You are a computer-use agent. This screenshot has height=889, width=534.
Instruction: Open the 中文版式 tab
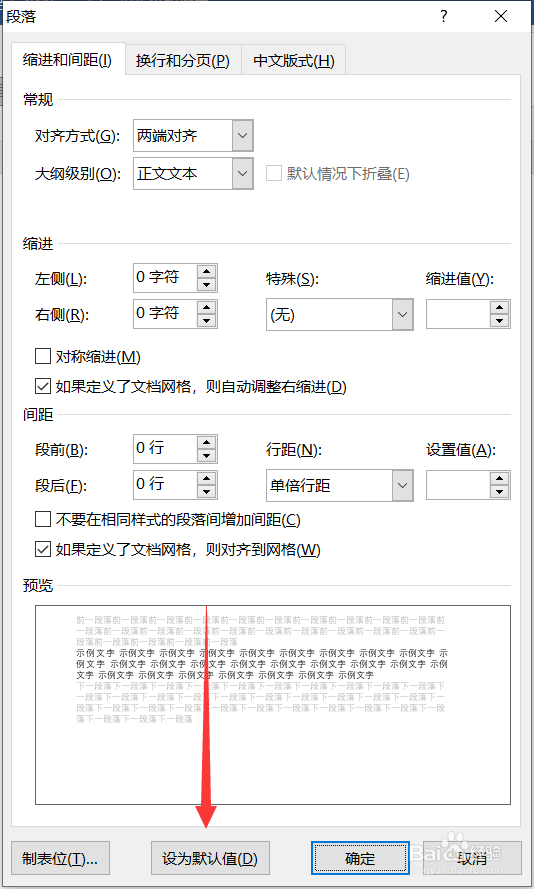294,61
